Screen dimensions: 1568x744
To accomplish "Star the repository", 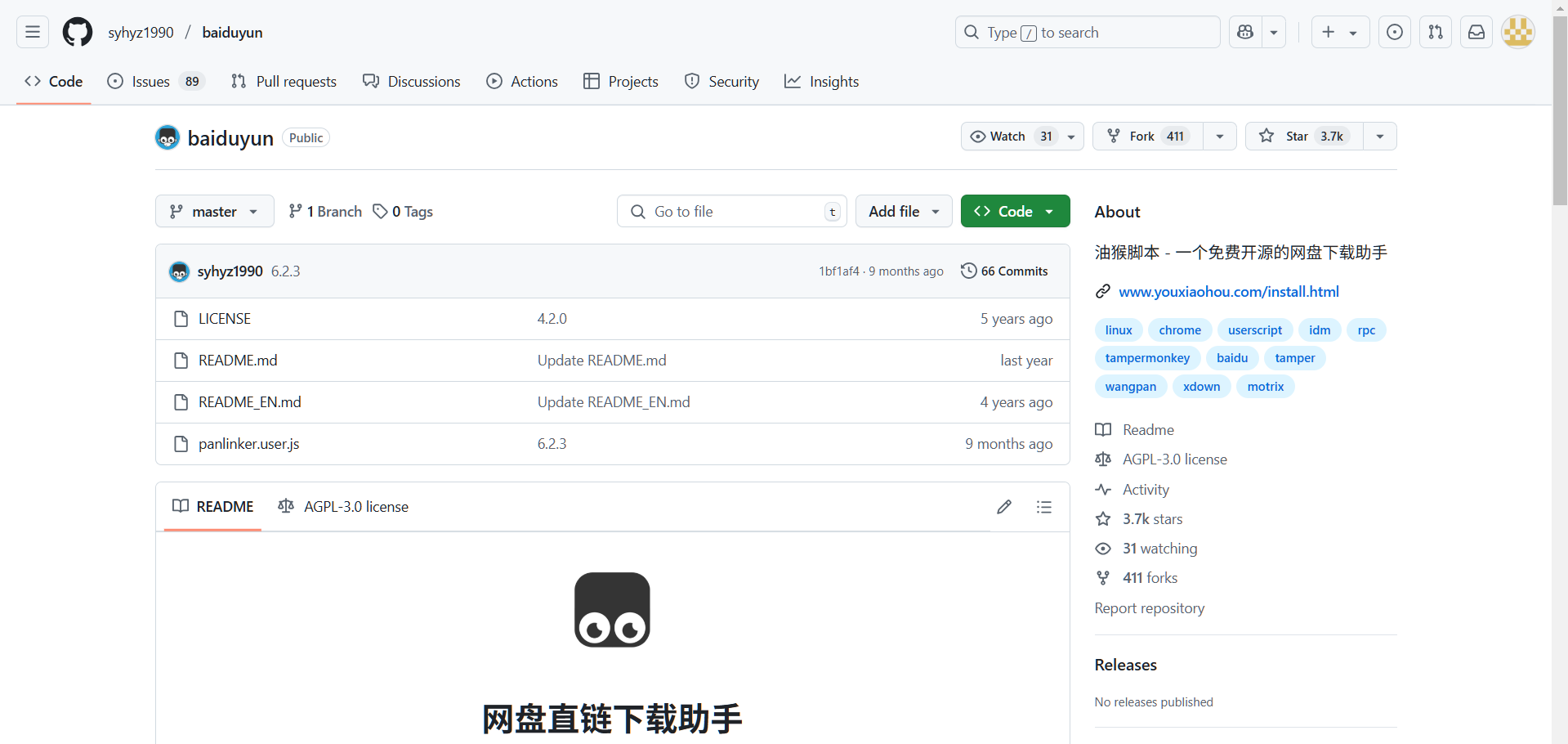I will point(1304,137).
